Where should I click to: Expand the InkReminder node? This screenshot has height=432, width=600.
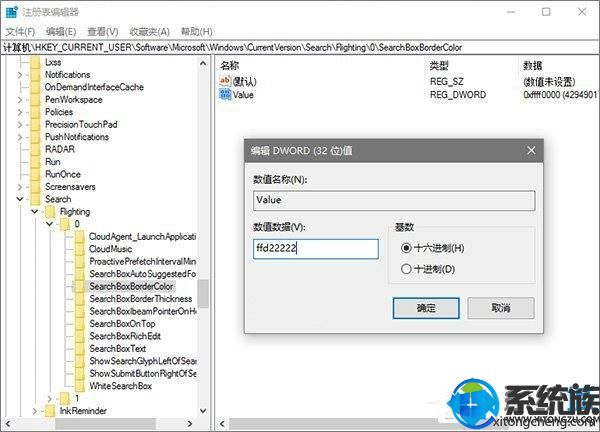(x=34, y=411)
